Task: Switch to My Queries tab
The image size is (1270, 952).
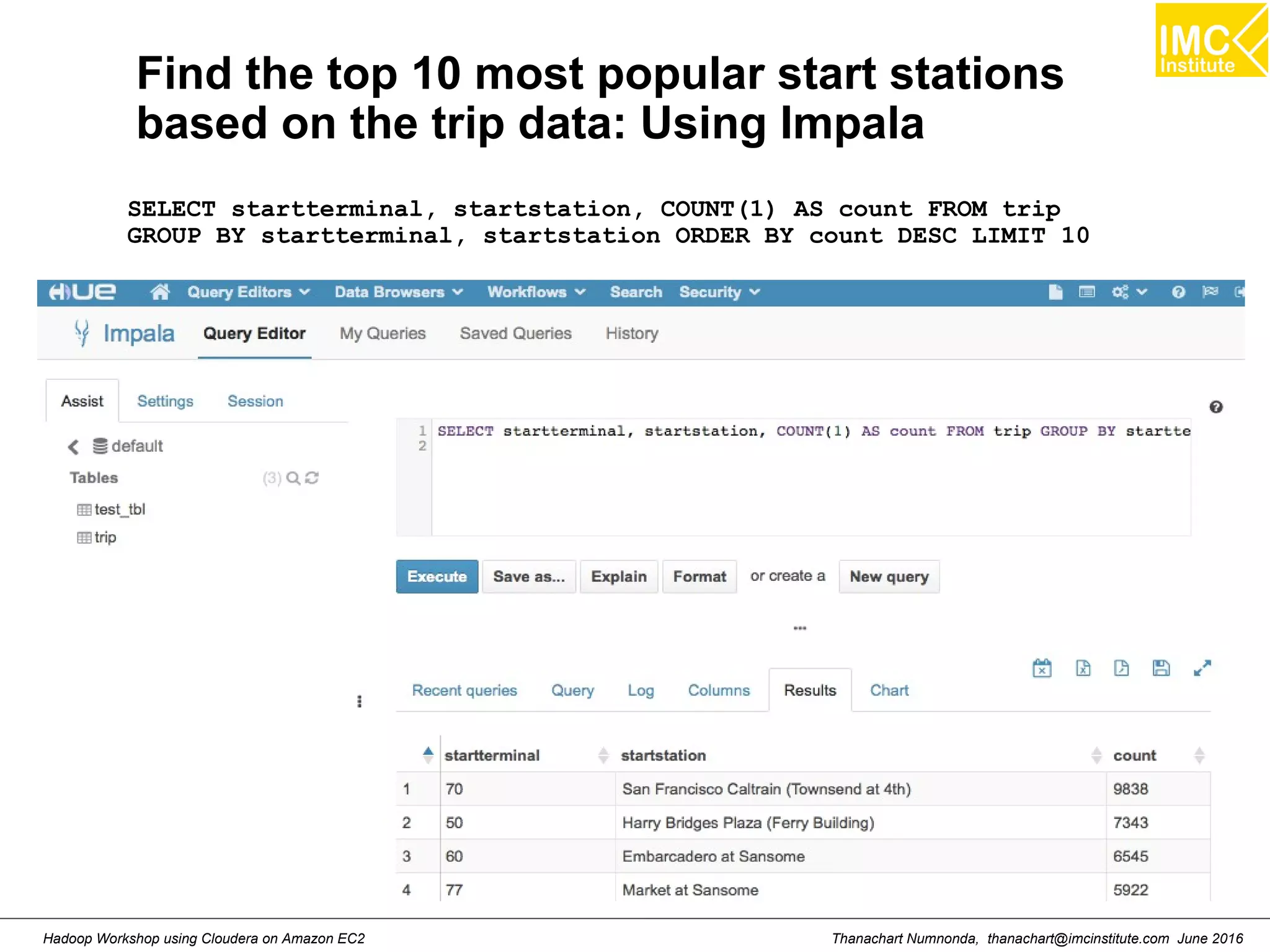Action: [383, 333]
